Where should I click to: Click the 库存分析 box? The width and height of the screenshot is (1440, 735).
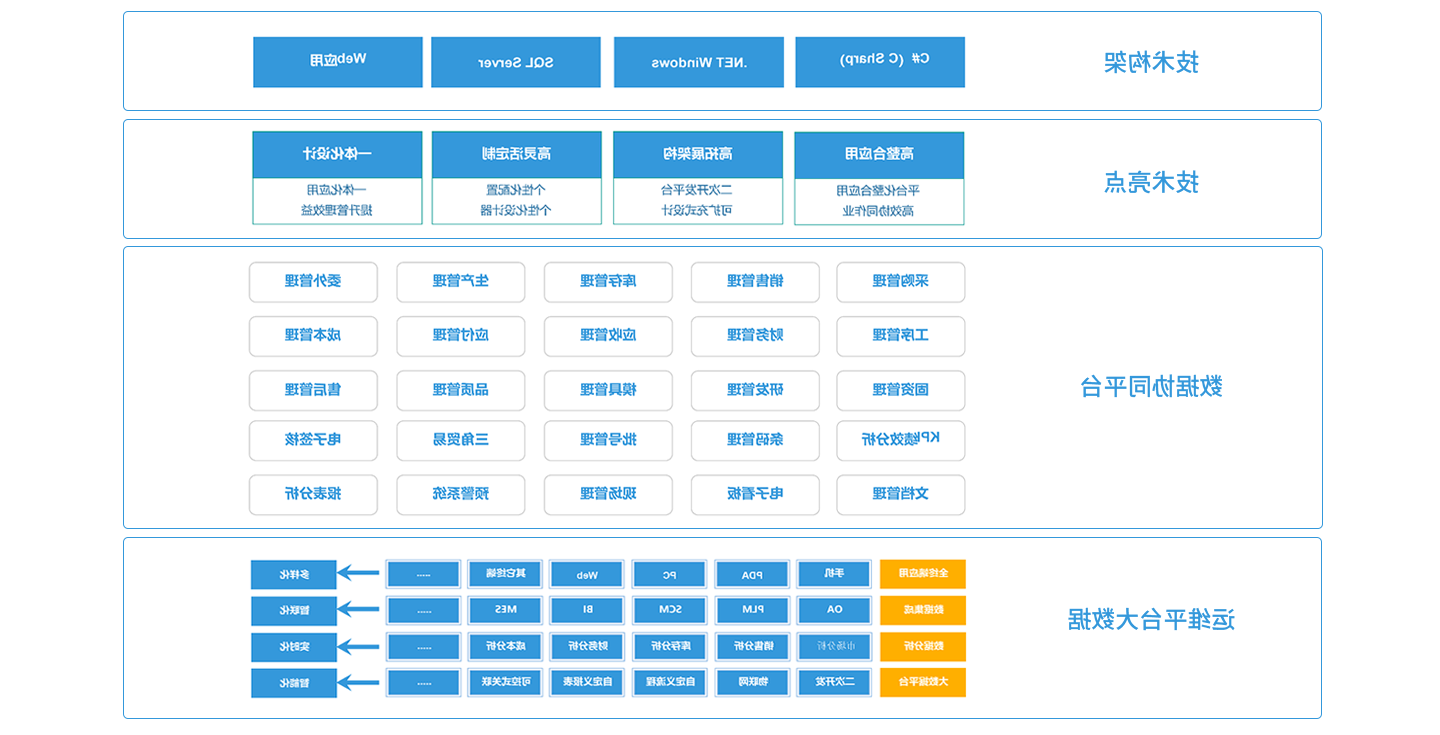point(669,647)
